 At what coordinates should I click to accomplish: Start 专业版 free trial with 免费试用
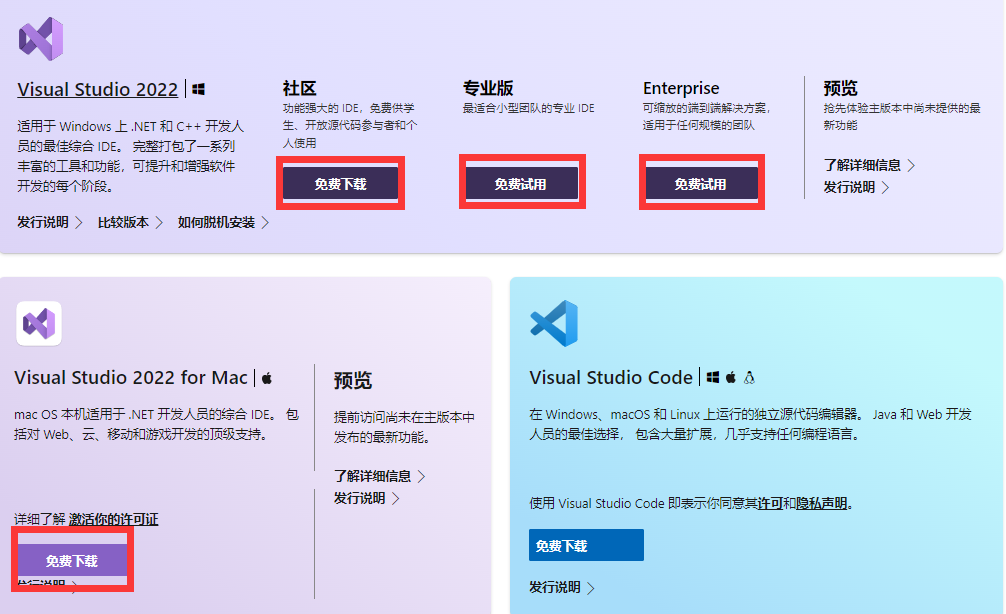[522, 184]
